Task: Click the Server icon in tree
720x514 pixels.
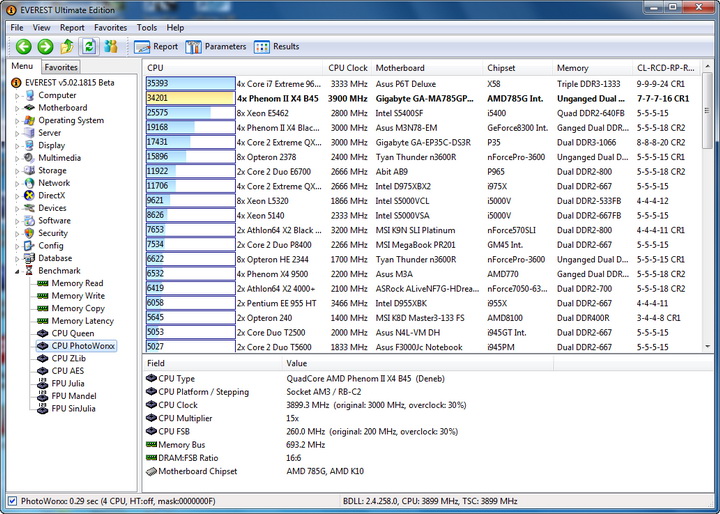Action: tap(30, 133)
